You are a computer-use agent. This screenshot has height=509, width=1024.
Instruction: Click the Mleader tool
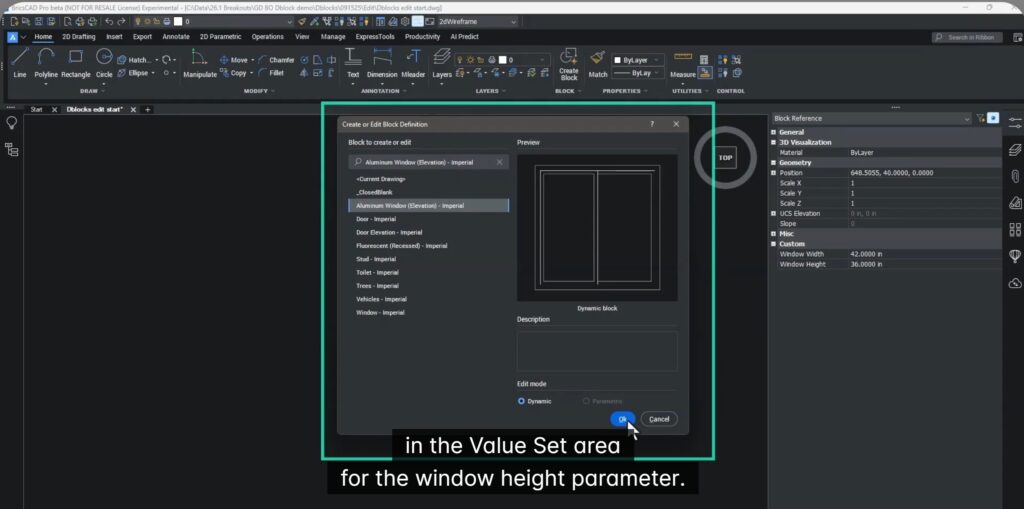click(413, 63)
